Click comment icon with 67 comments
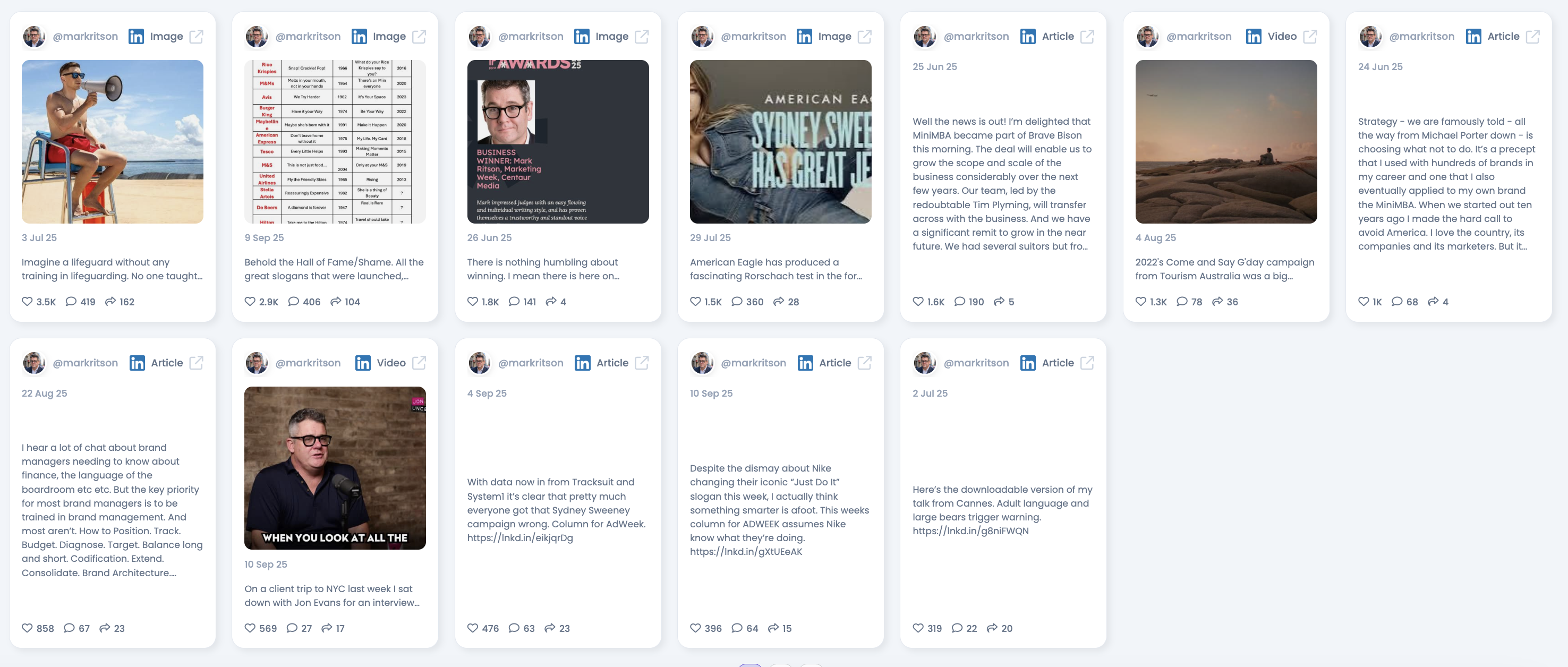Image resolution: width=1568 pixels, height=667 pixels. [70, 628]
